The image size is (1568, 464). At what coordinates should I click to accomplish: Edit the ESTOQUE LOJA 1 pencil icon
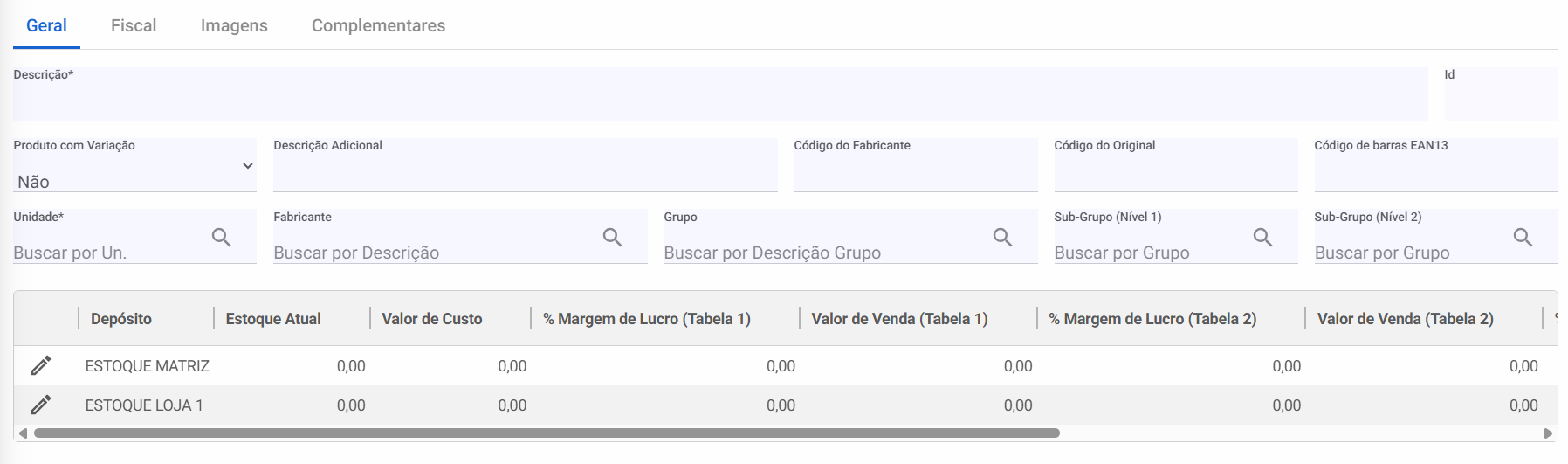[41, 405]
